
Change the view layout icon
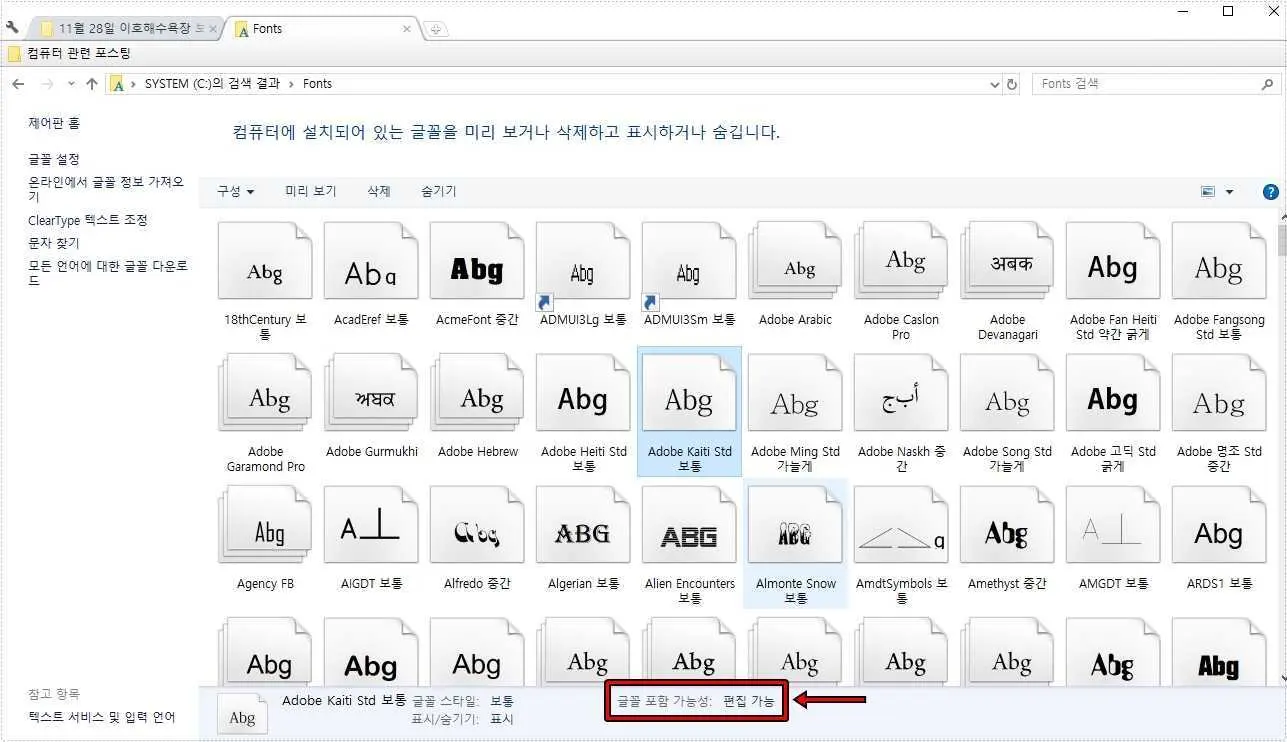[x=1208, y=192]
